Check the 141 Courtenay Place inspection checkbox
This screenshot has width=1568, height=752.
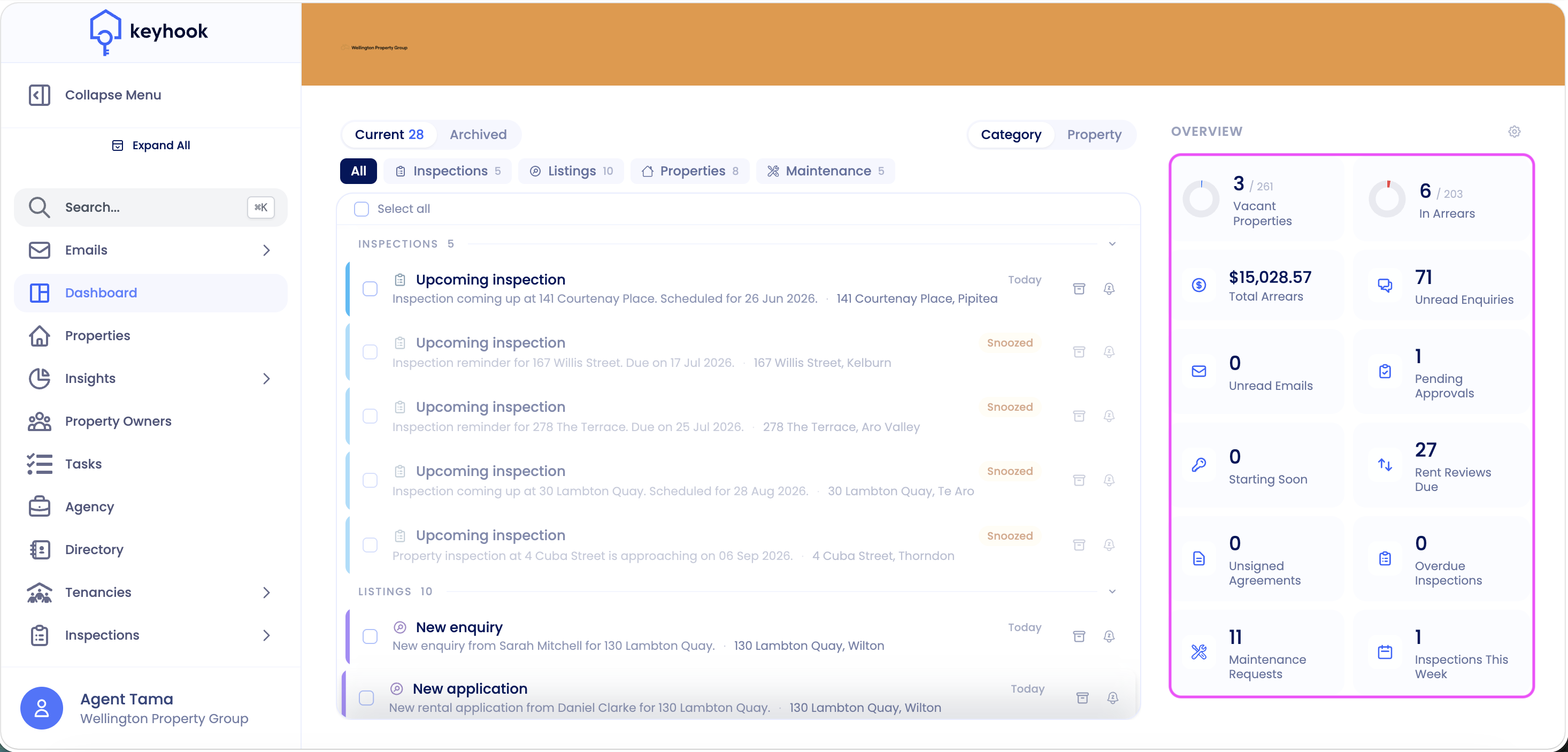point(370,289)
